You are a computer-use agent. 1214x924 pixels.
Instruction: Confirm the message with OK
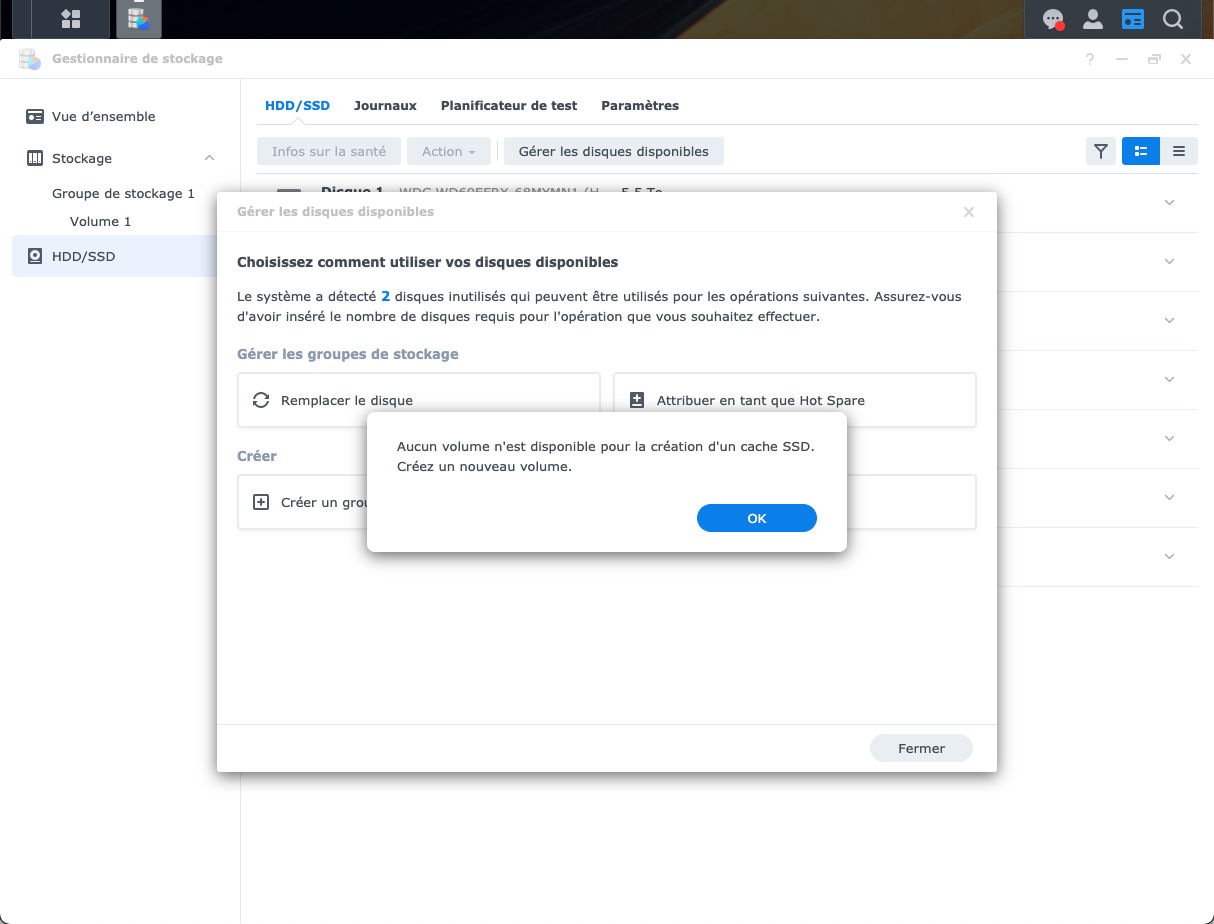pyautogui.click(x=757, y=518)
